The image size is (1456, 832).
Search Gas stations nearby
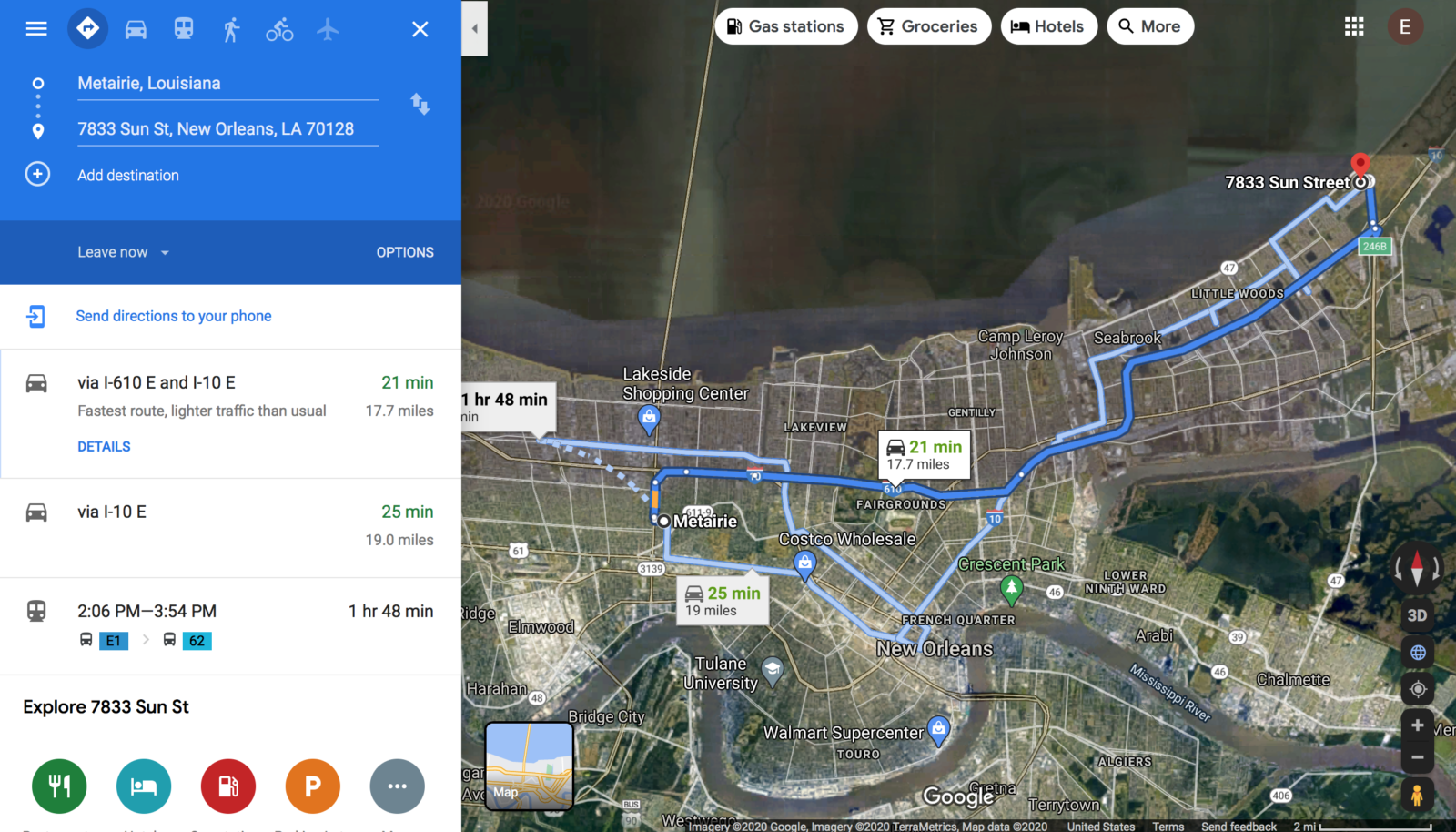click(786, 26)
